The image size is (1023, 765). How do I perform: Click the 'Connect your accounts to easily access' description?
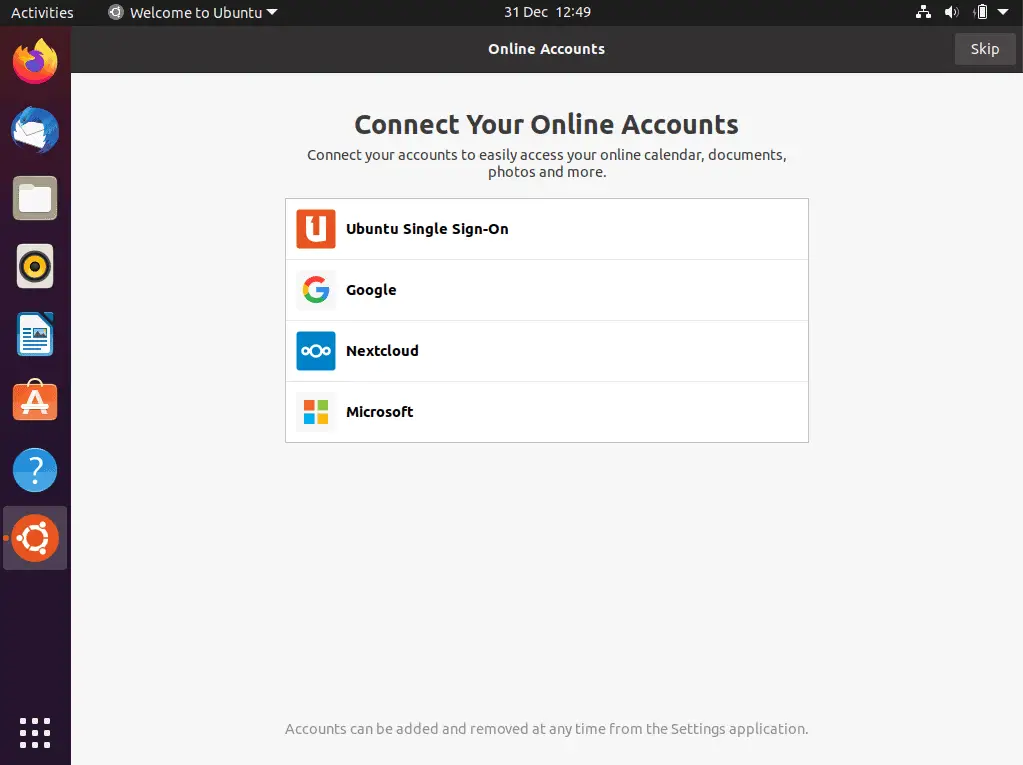coord(547,163)
